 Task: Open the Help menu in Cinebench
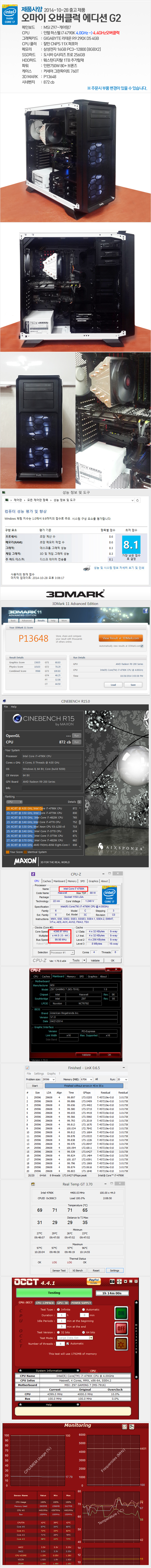click(14, 707)
